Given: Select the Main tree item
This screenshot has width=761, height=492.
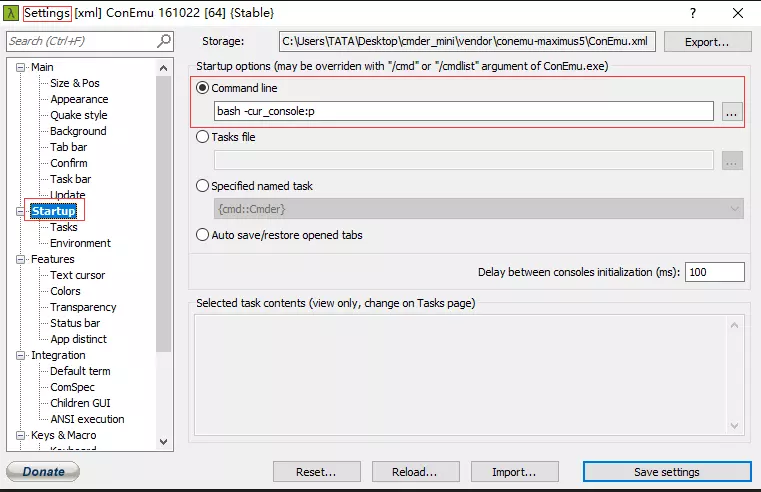Looking at the screenshot, I should (42, 67).
